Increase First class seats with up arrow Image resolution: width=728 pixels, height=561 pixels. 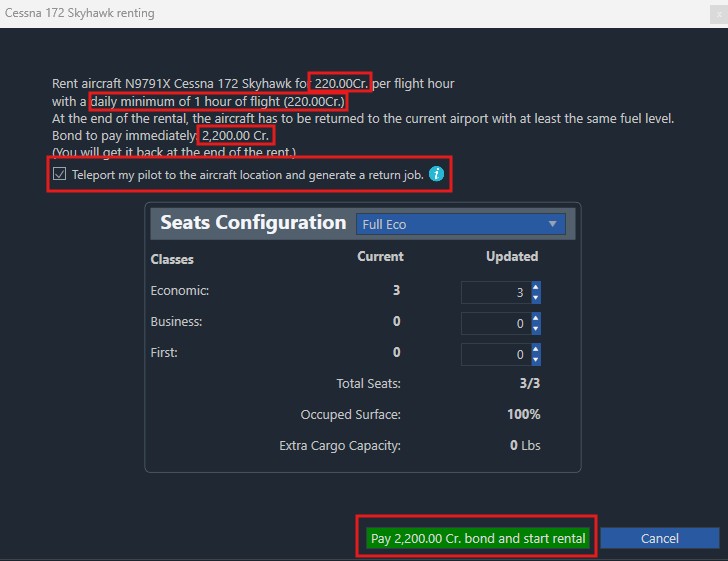[x=536, y=349]
